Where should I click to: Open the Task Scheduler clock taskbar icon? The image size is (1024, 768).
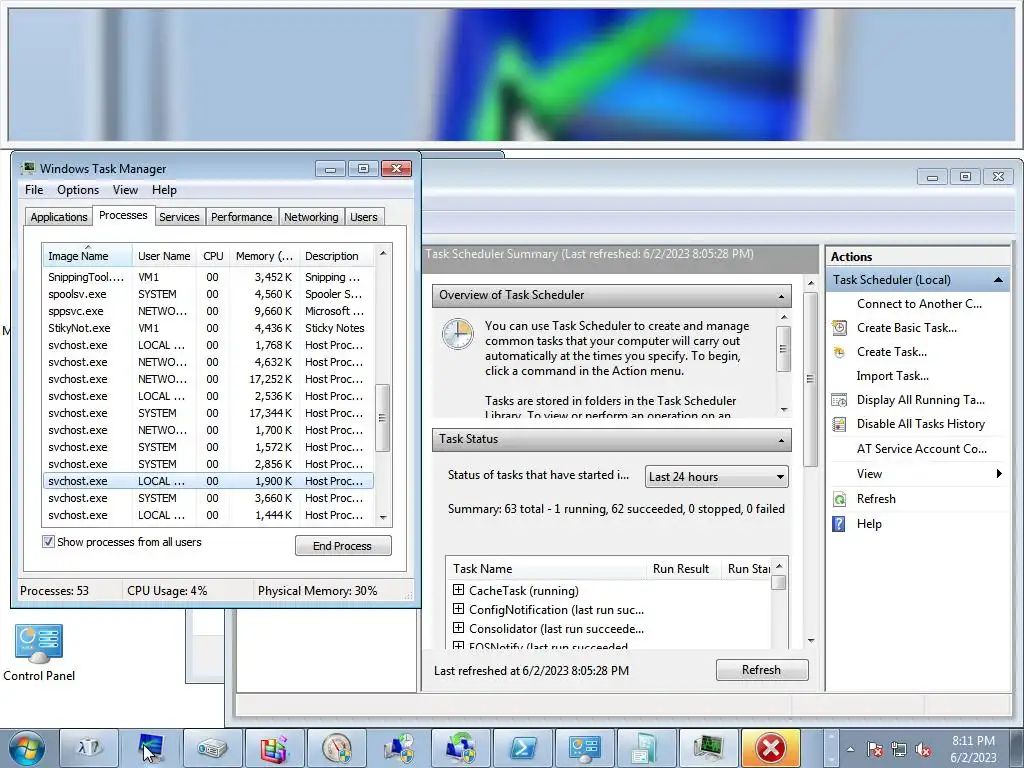[x=398, y=748]
